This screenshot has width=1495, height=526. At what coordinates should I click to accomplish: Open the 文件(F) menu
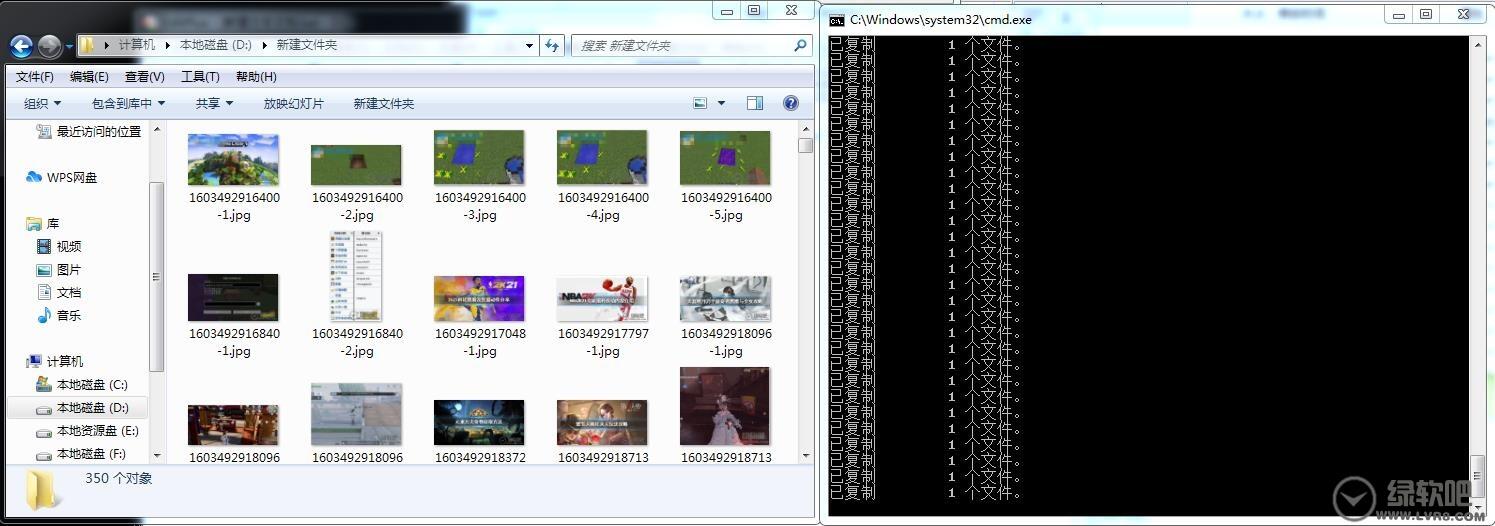click(35, 77)
